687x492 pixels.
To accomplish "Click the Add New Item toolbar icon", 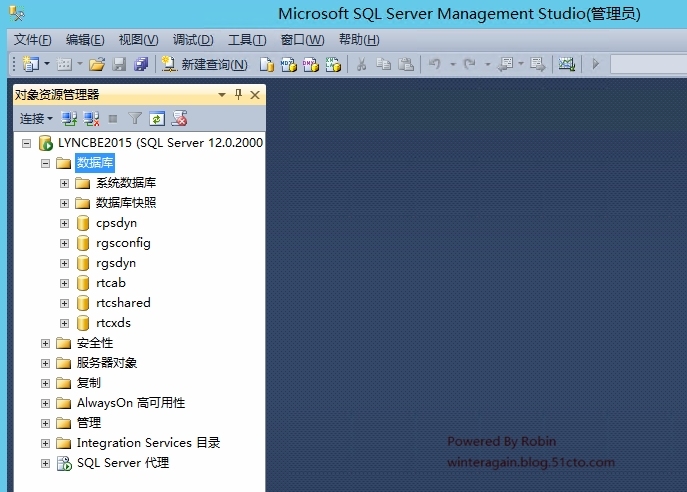I will tap(64, 64).
